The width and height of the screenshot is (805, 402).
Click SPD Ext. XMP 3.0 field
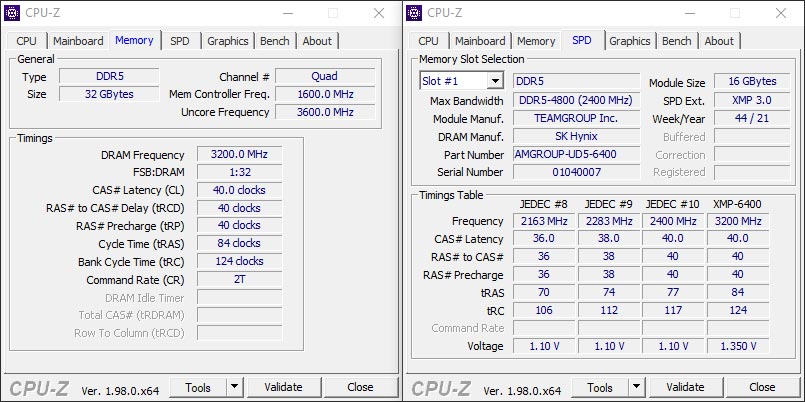click(x=752, y=101)
